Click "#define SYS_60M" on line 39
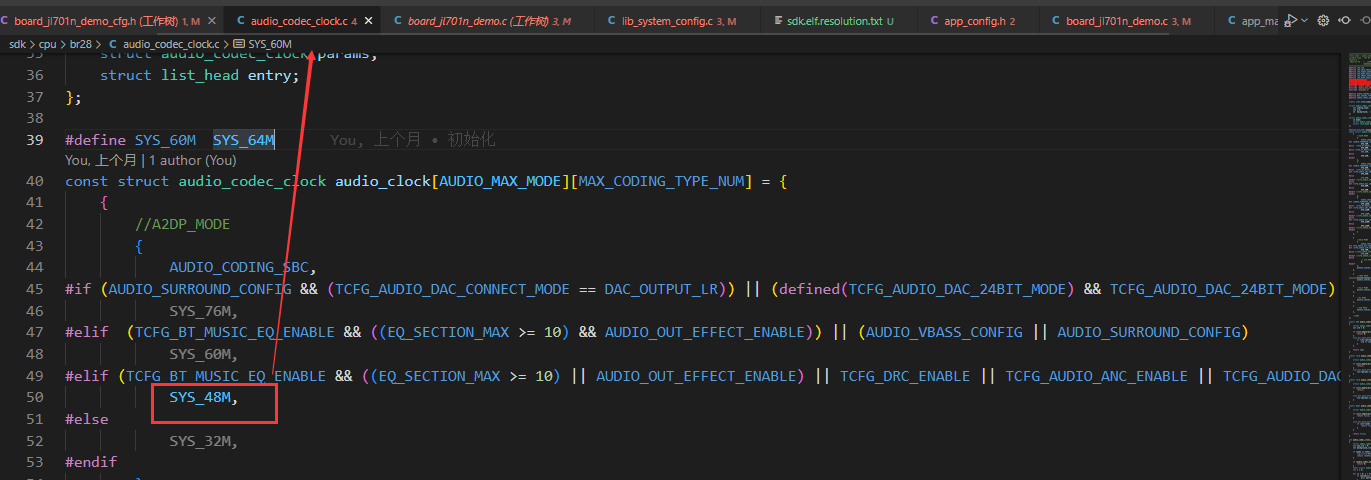Screen dimensions: 1371x480 (130, 140)
